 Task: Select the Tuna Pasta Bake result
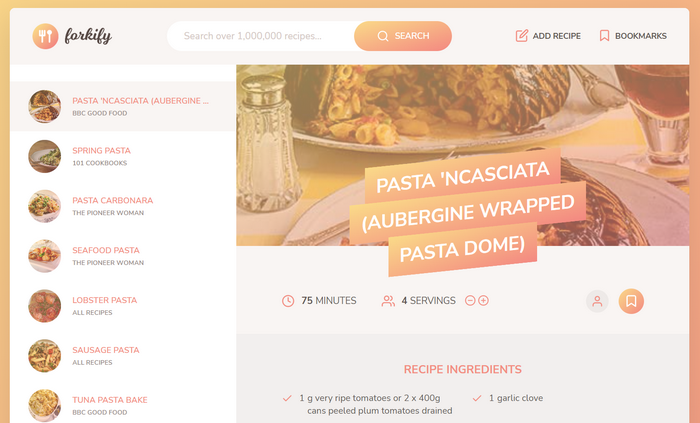123,406
